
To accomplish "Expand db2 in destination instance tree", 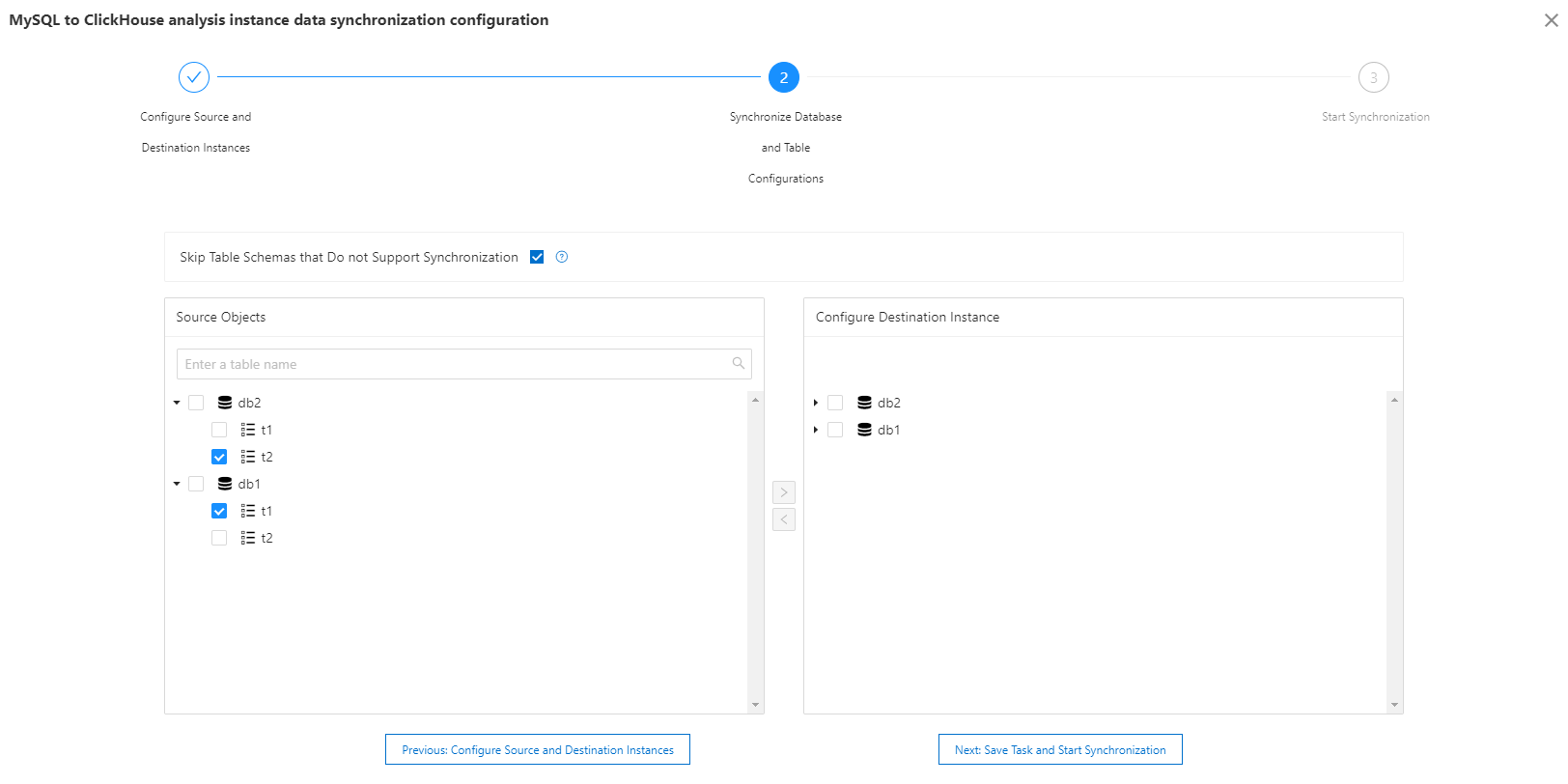I will pyautogui.click(x=816, y=403).
